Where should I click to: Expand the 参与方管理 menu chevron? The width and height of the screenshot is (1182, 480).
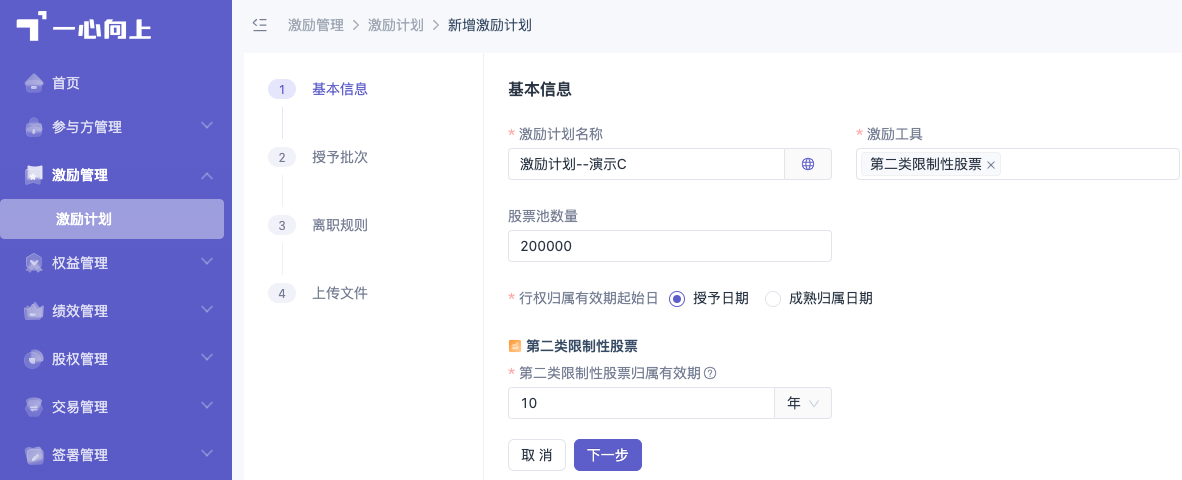point(207,125)
